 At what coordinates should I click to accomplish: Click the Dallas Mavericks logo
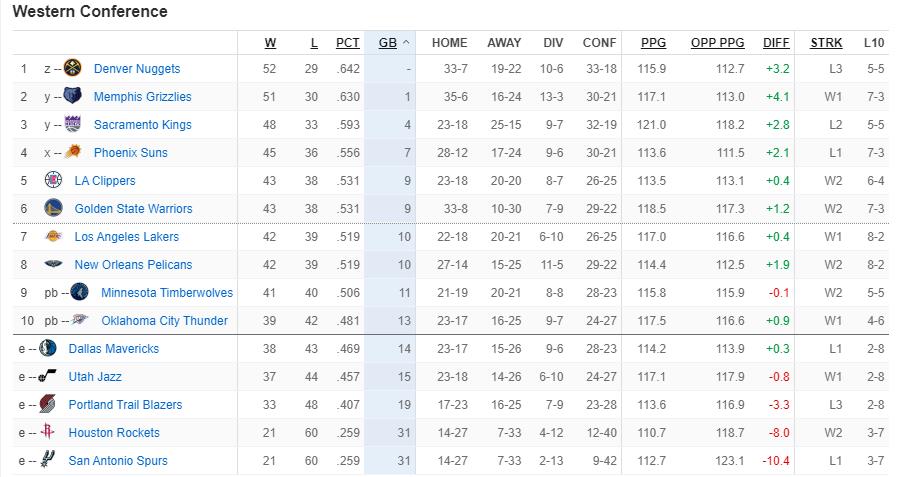point(48,348)
